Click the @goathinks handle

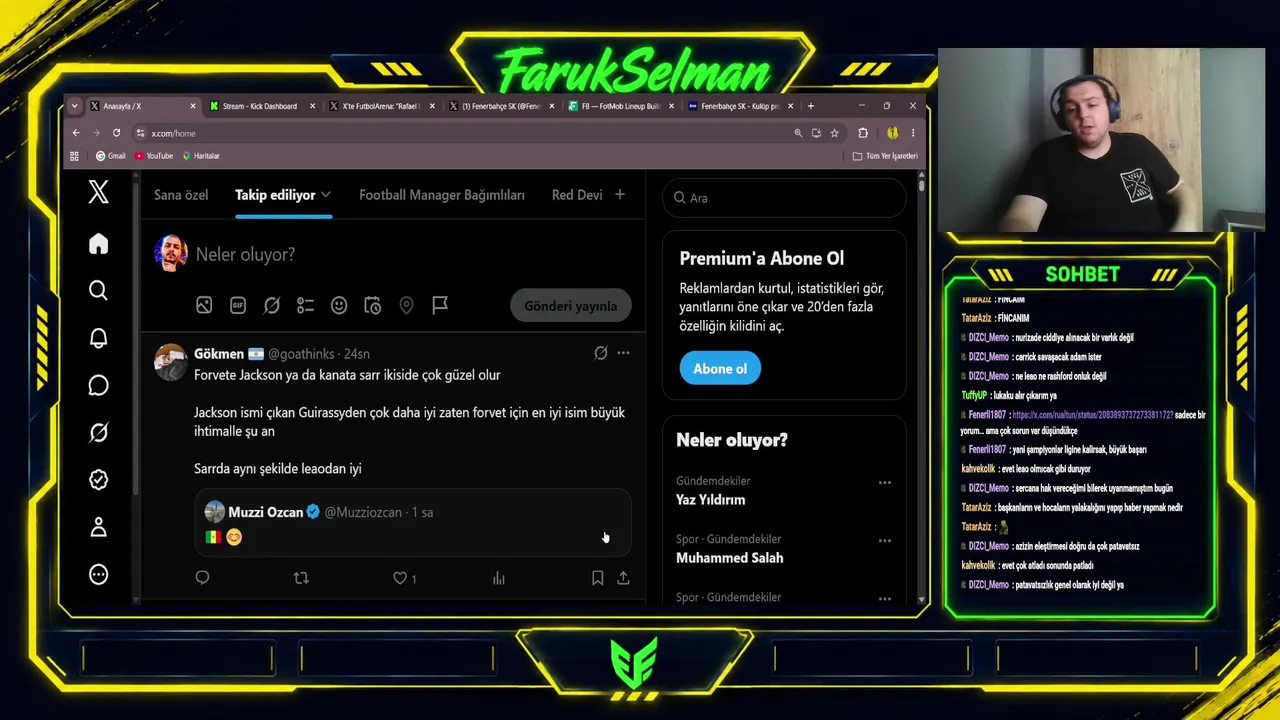pos(302,354)
